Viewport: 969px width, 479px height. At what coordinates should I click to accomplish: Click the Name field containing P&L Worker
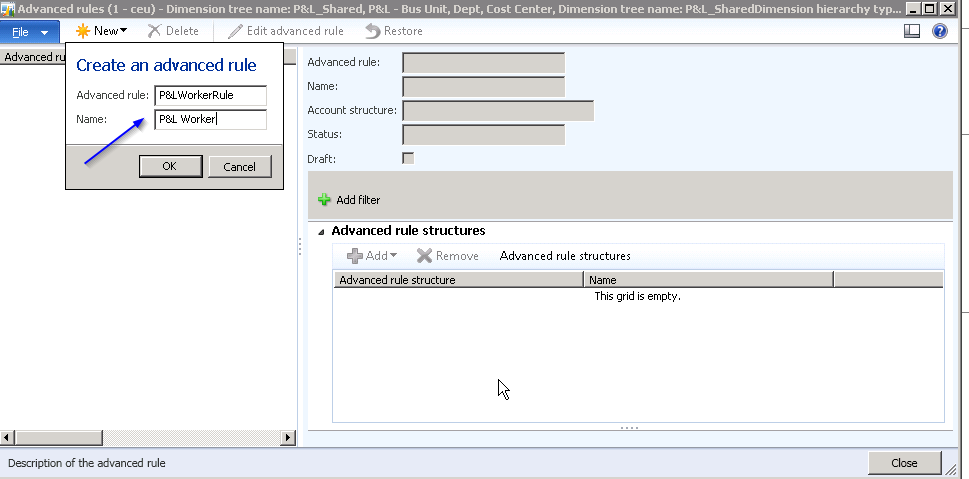point(210,120)
